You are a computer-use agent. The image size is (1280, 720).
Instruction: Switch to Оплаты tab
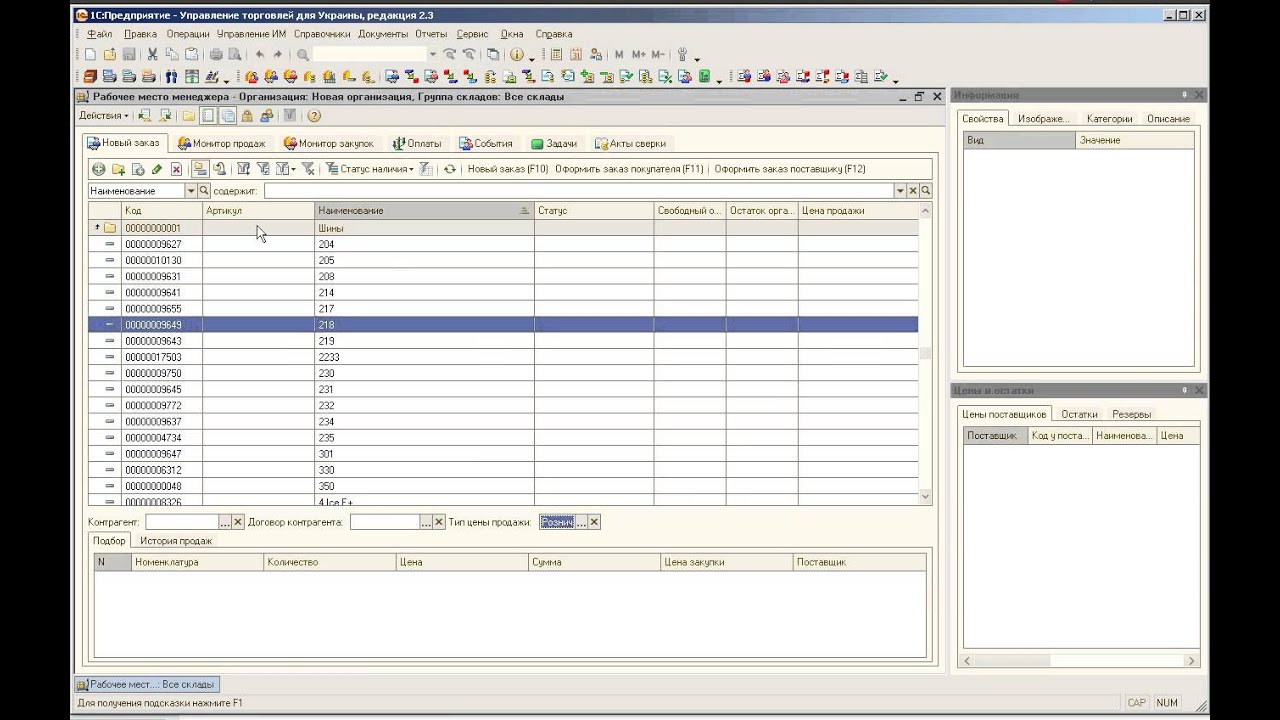click(416, 143)
